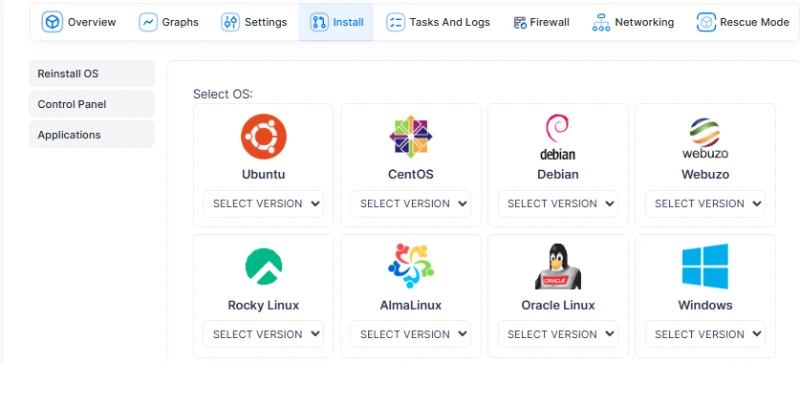
Task: Click the Graphs chart icon
Action: 148,22
